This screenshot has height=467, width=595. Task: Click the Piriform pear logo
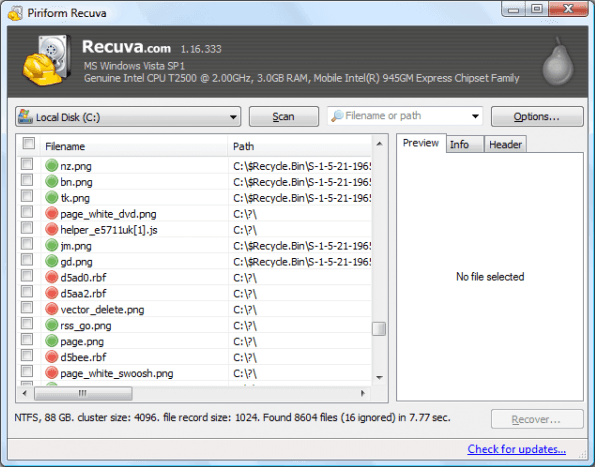pyautogui.click(x=558, y=61)
